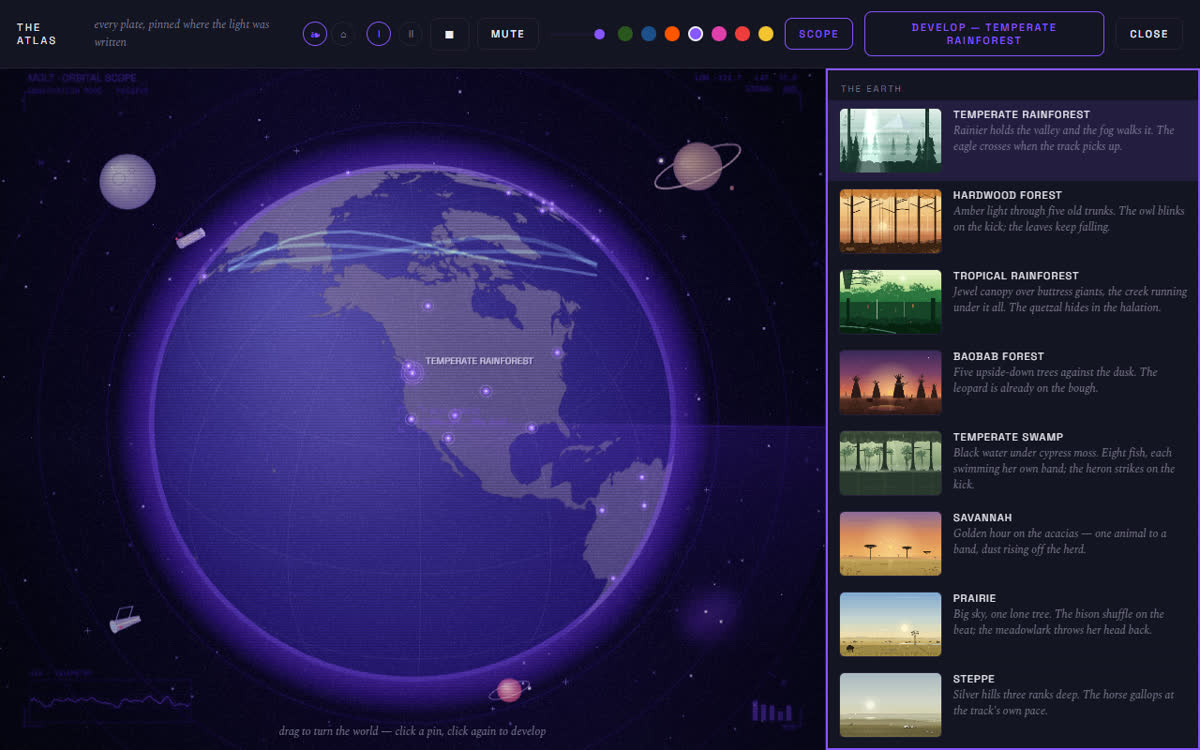Viewport: 1200px width, 750px height.
Task: Select the blue color swatch
Action: 649,34
